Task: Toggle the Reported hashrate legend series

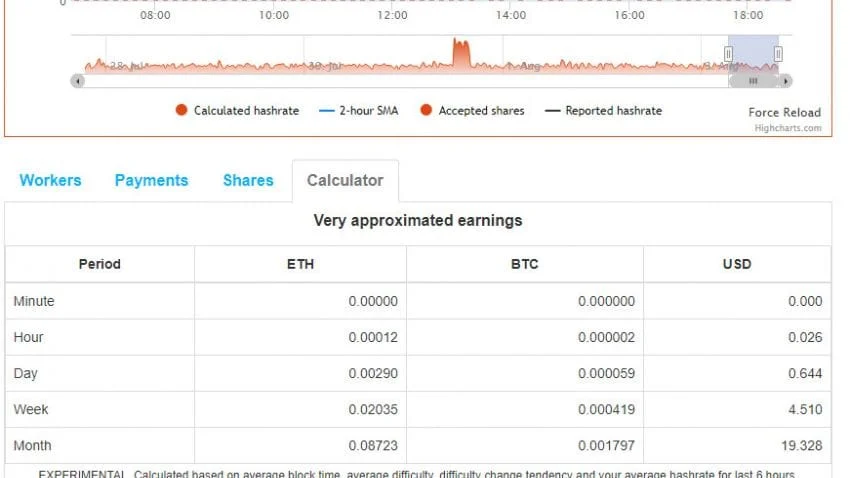Action: [603, 111]
